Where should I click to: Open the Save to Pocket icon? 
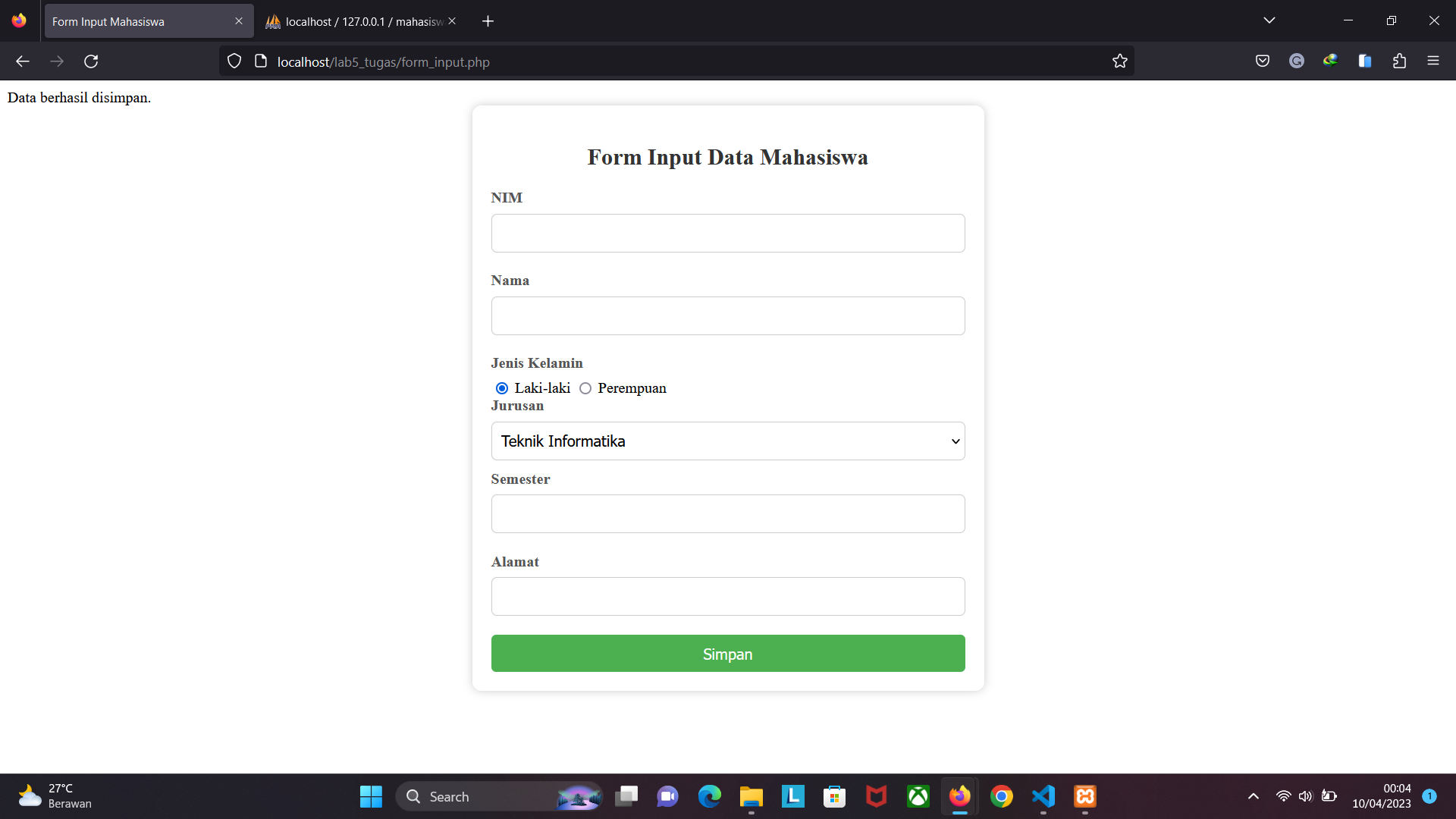coord(1262,61)
